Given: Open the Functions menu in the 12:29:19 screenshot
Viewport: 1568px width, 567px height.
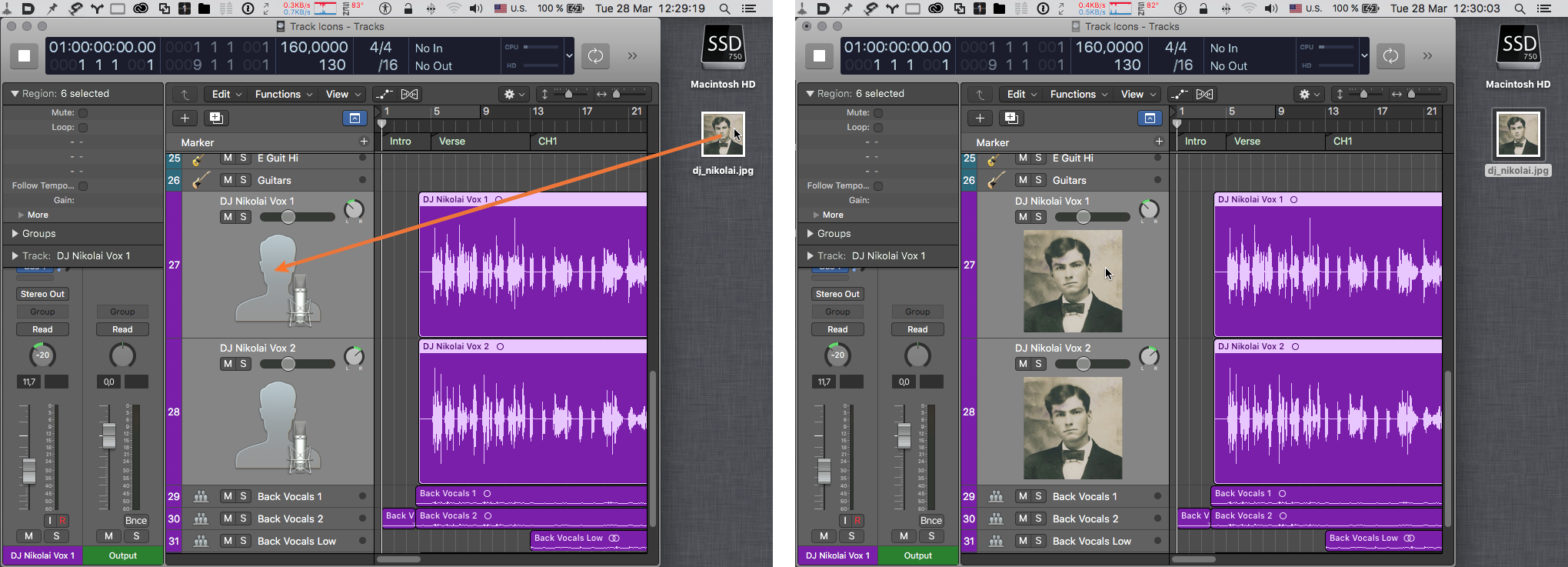Looking at the screenshot, I should point(284,94).
